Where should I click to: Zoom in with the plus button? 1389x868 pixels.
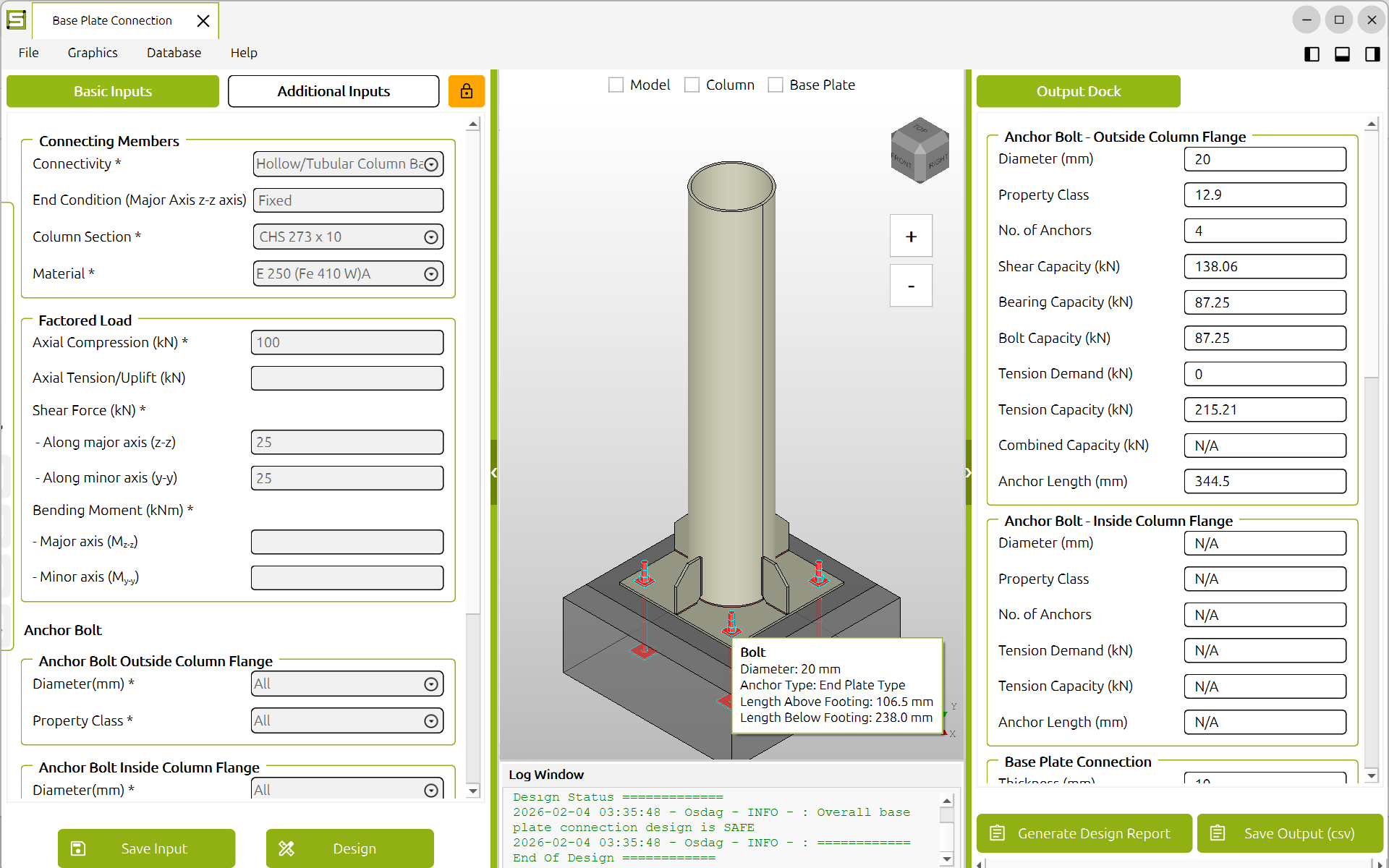(x=911, y=237)
